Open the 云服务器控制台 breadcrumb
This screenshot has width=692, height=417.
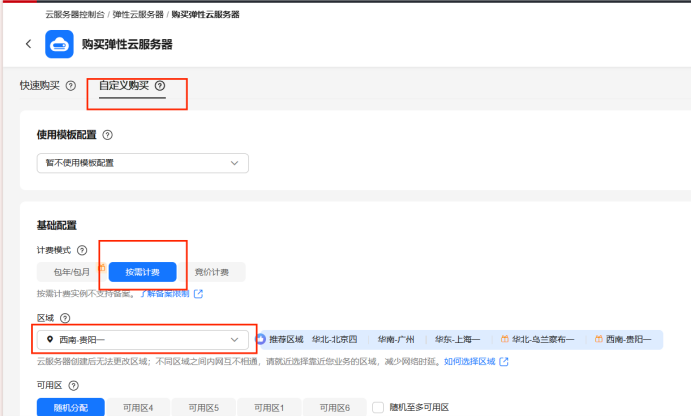[x=75, y=15]
